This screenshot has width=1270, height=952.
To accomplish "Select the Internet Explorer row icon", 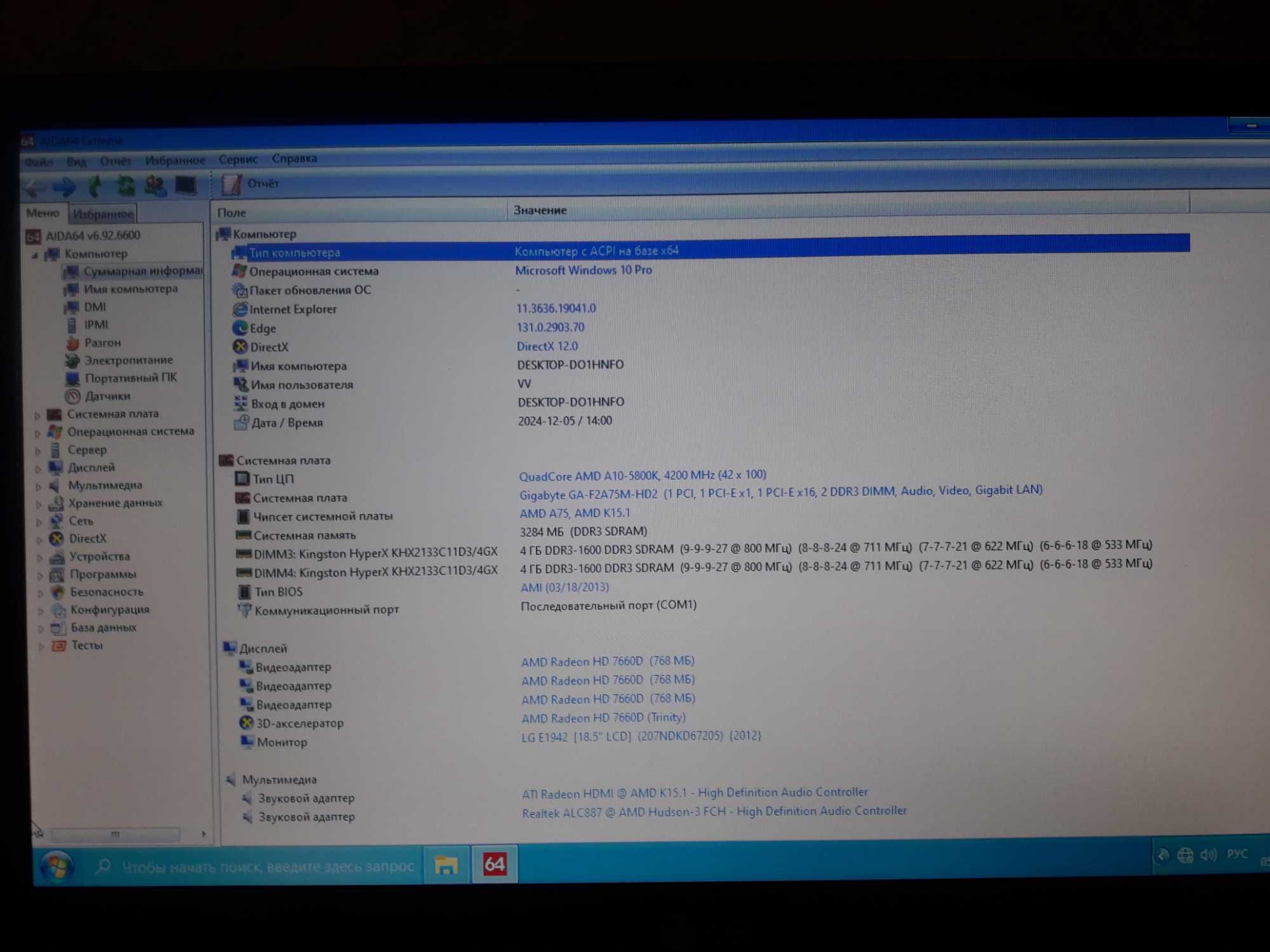I will (x=240, y=309).
